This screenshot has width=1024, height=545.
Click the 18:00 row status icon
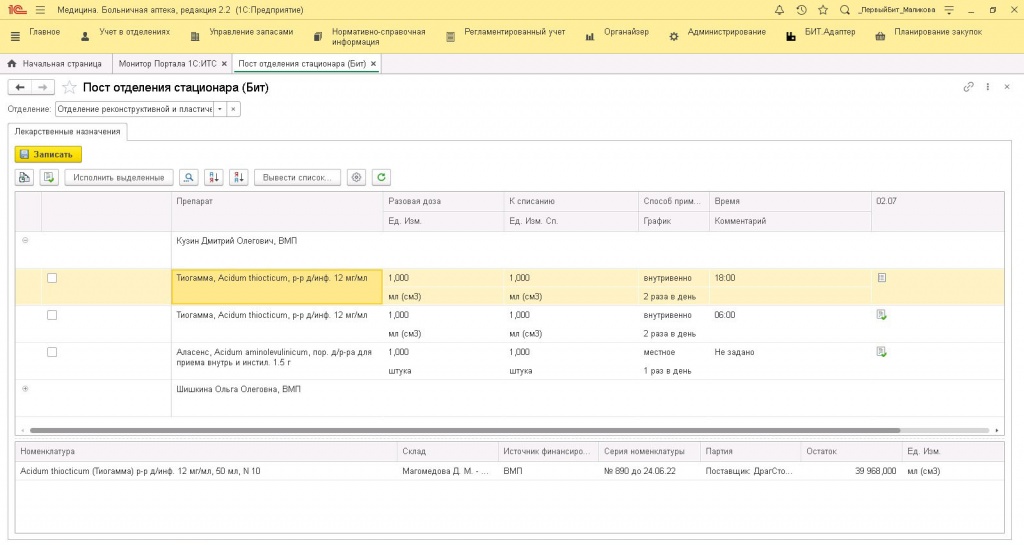[x=882, y=278]
